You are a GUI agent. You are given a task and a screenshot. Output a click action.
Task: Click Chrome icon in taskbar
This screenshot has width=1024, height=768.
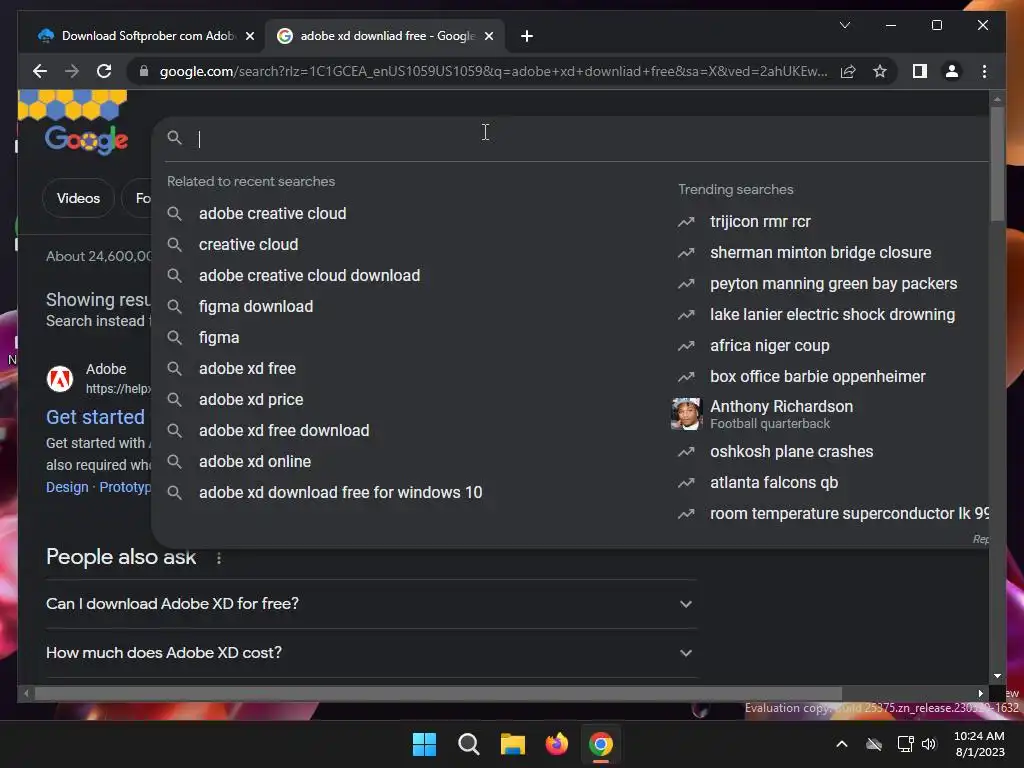(x=601, y=744)
